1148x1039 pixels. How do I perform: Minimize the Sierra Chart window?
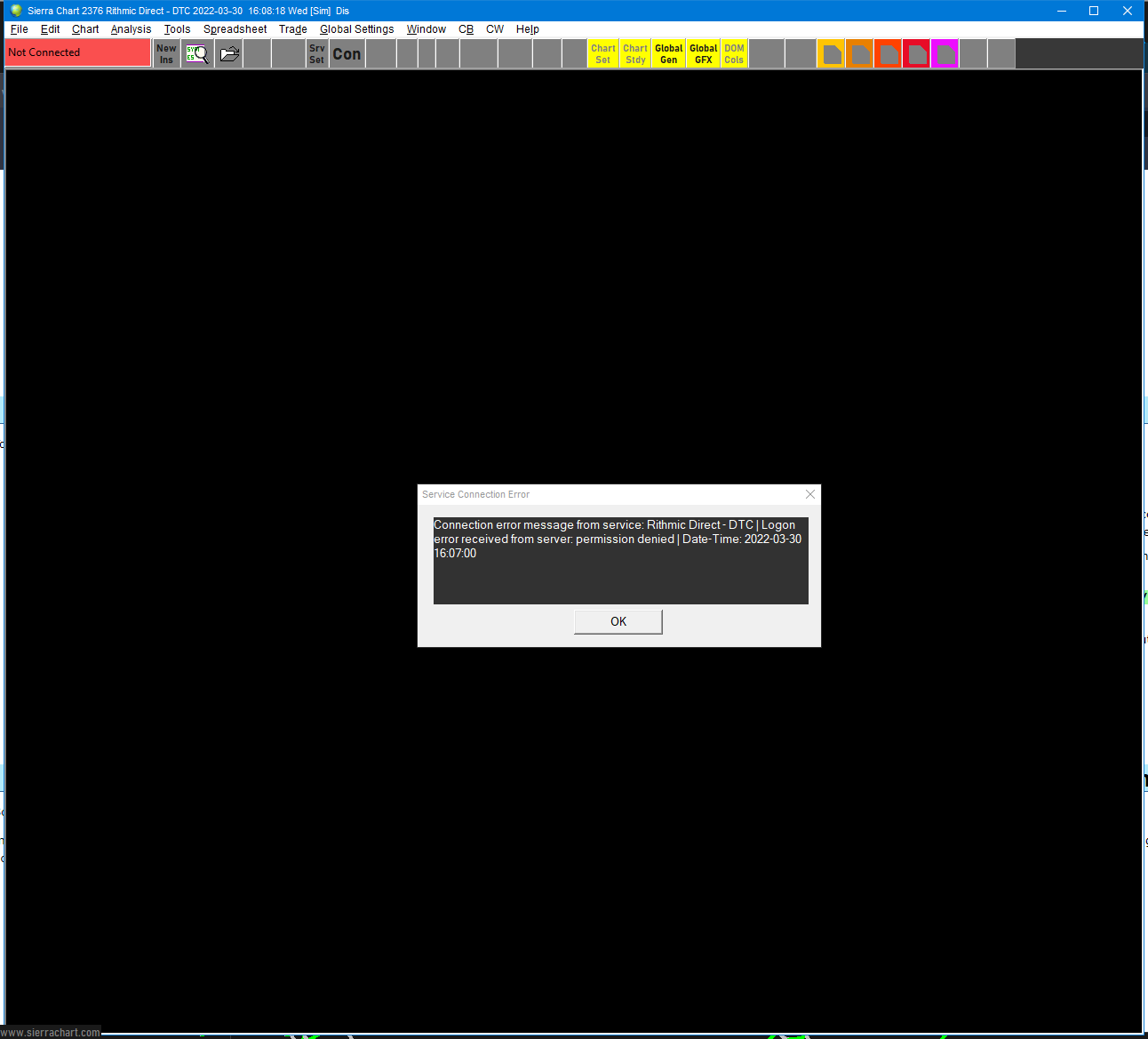[1061, 11]
